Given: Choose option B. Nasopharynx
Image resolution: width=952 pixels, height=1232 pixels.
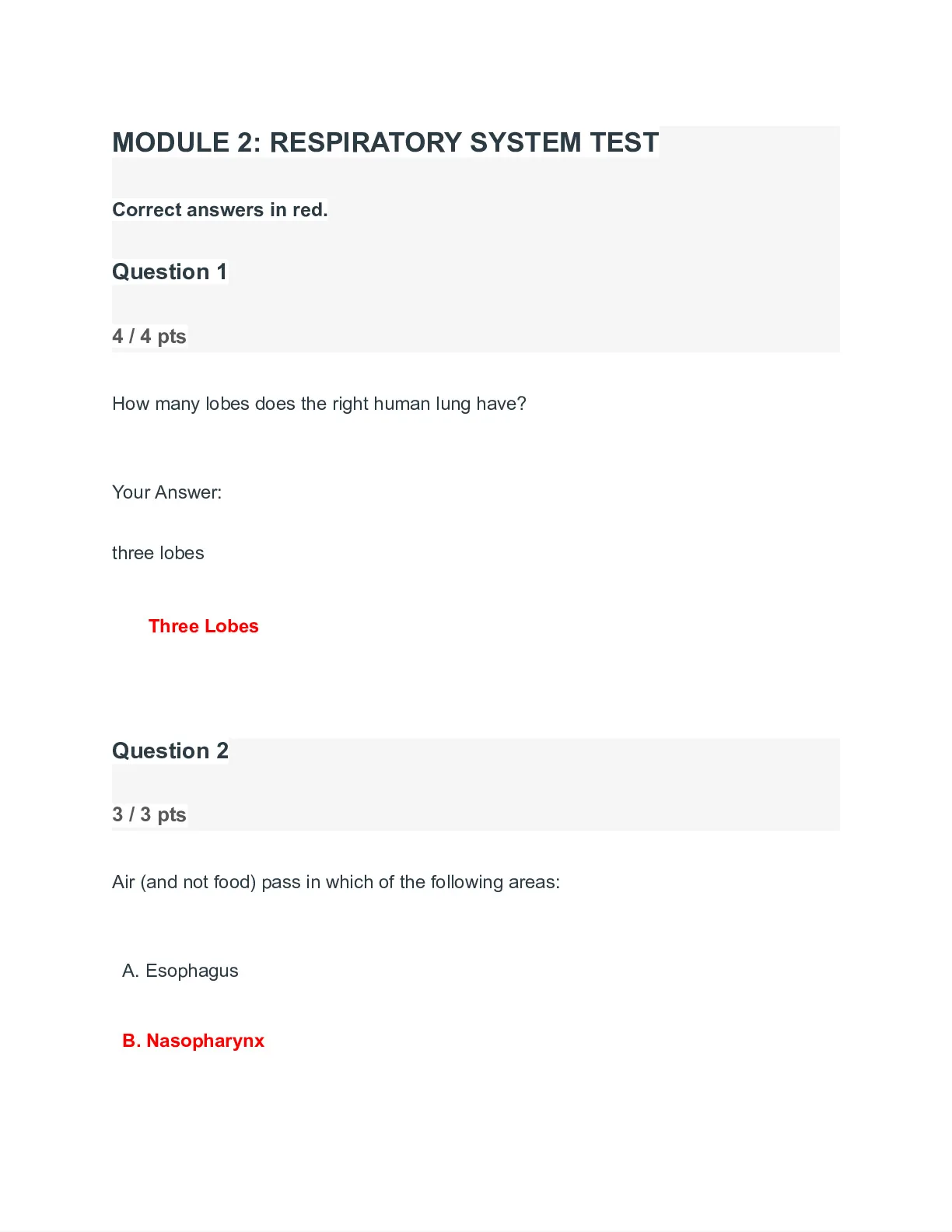Looking at the screenshot, I should click(194, 1041).
